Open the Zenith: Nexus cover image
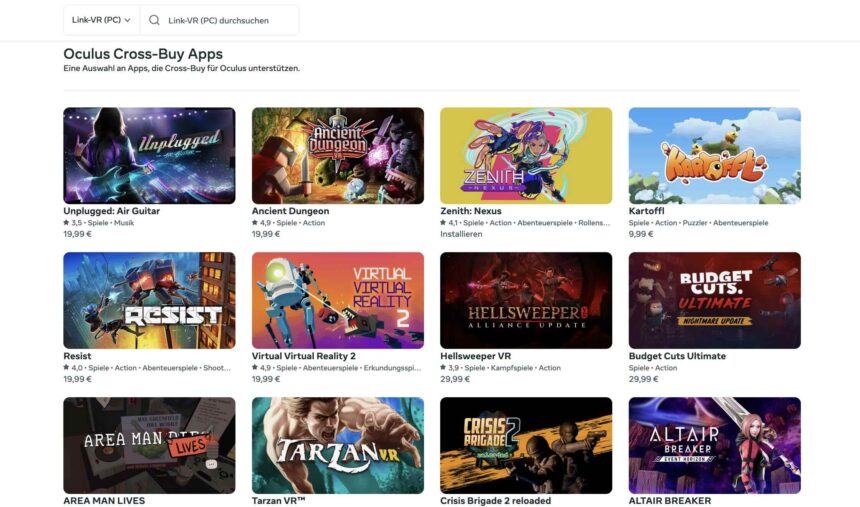The height and width of the screenshot is (507, 860). click(x=526, y=156)
